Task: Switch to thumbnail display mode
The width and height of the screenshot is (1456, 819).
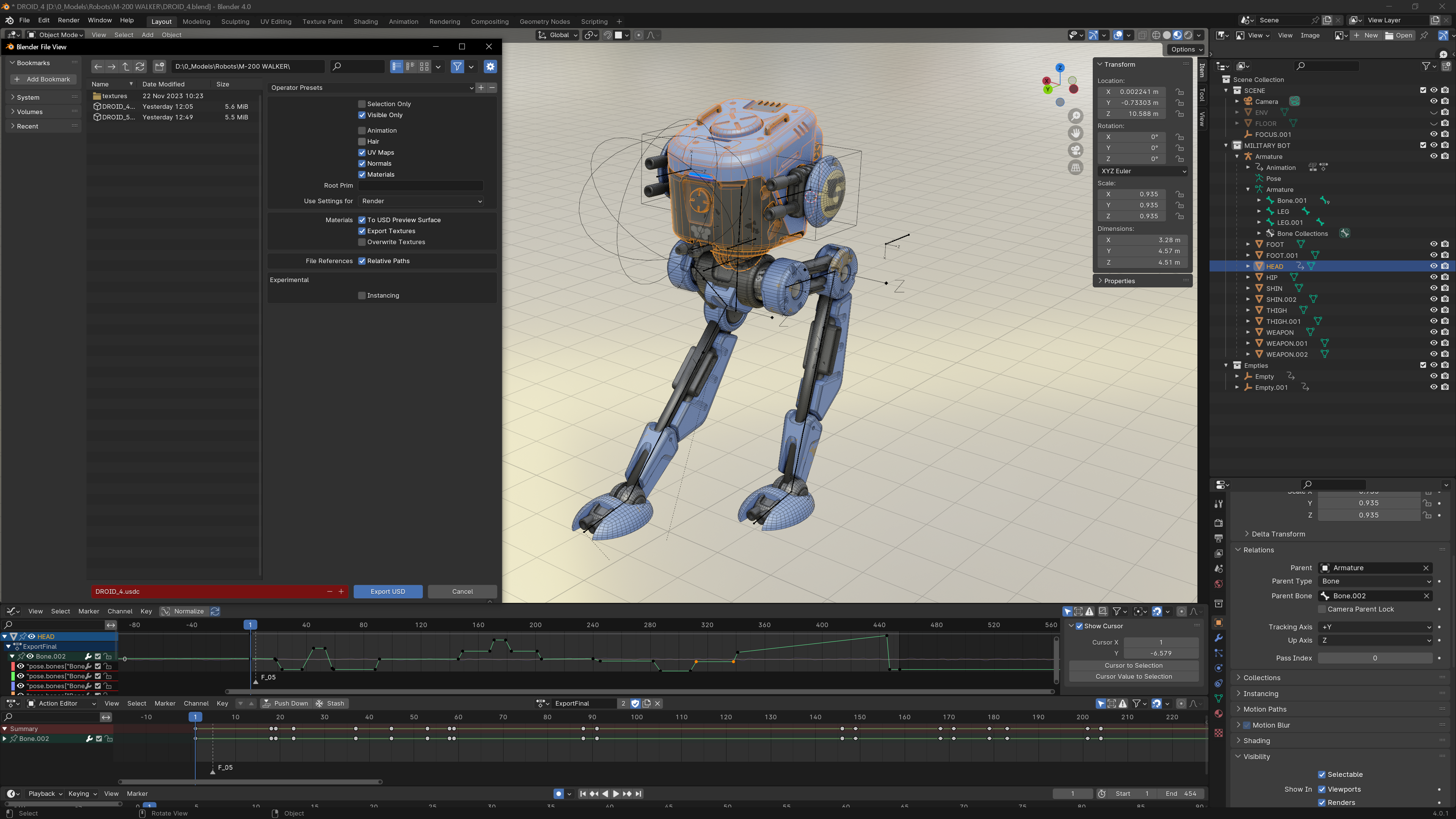Action: coord(424,67)
